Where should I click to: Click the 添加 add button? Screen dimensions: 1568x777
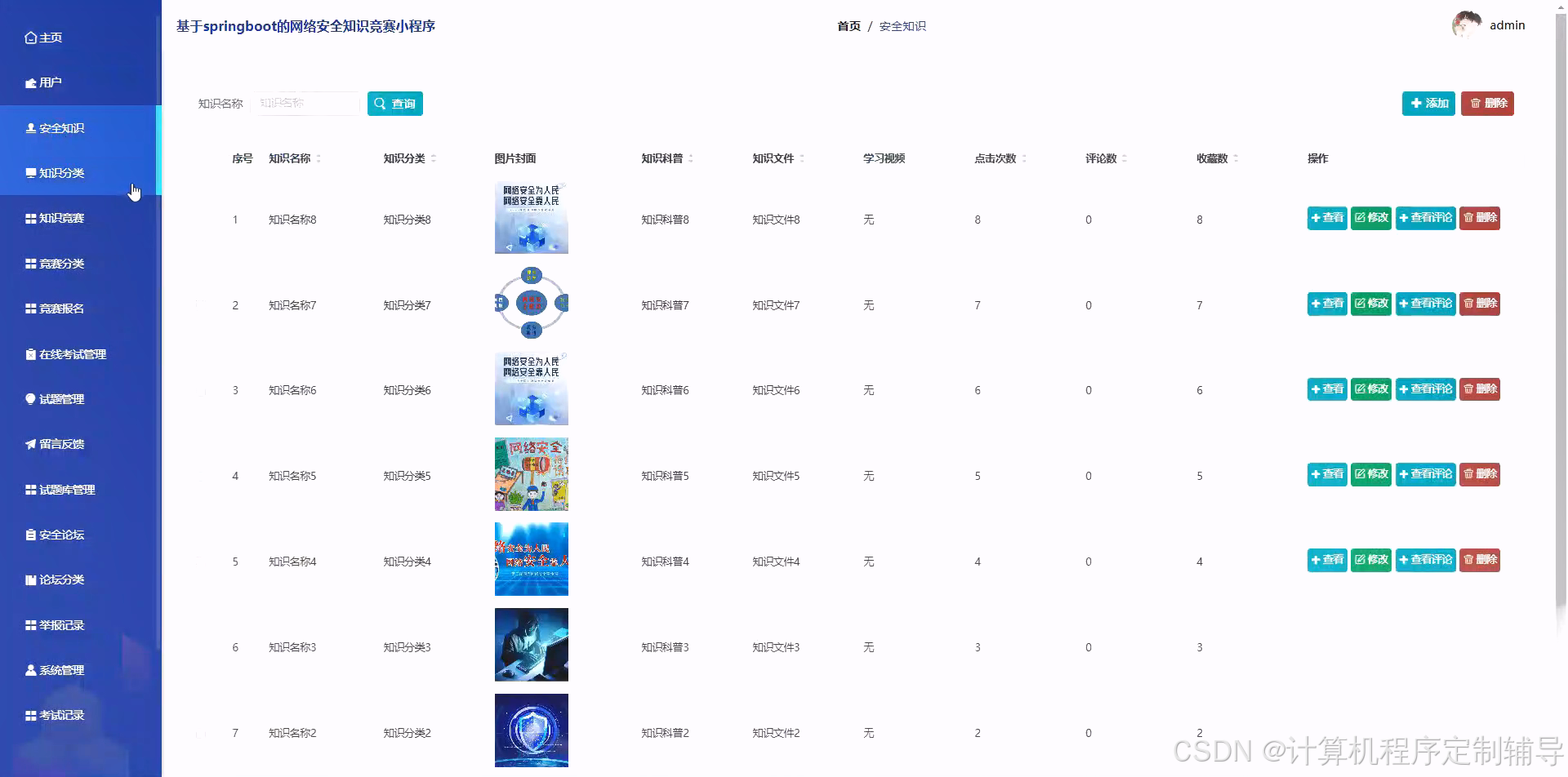(x=1428, y=104)
